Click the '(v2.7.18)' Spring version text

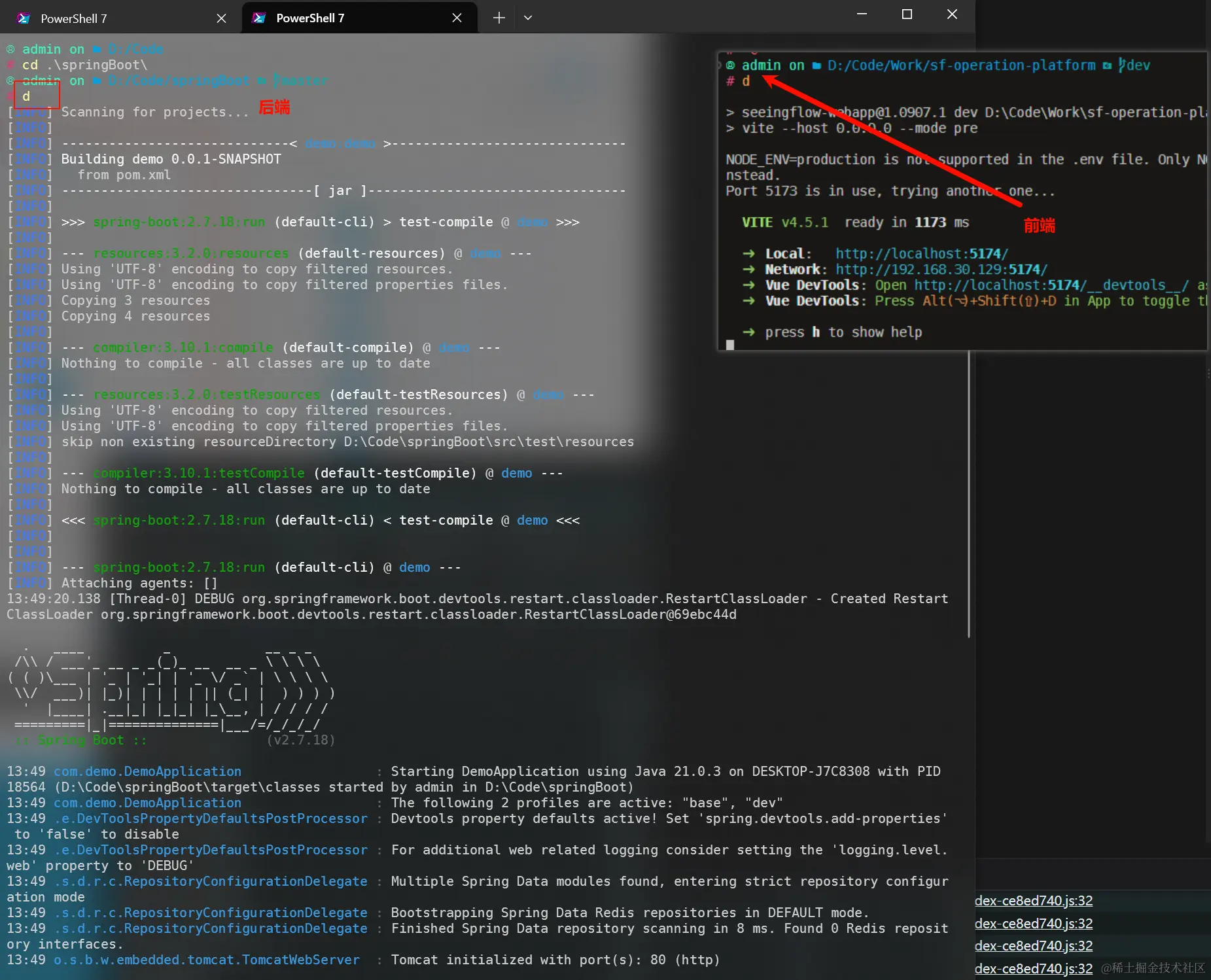[x=301, y=741]
